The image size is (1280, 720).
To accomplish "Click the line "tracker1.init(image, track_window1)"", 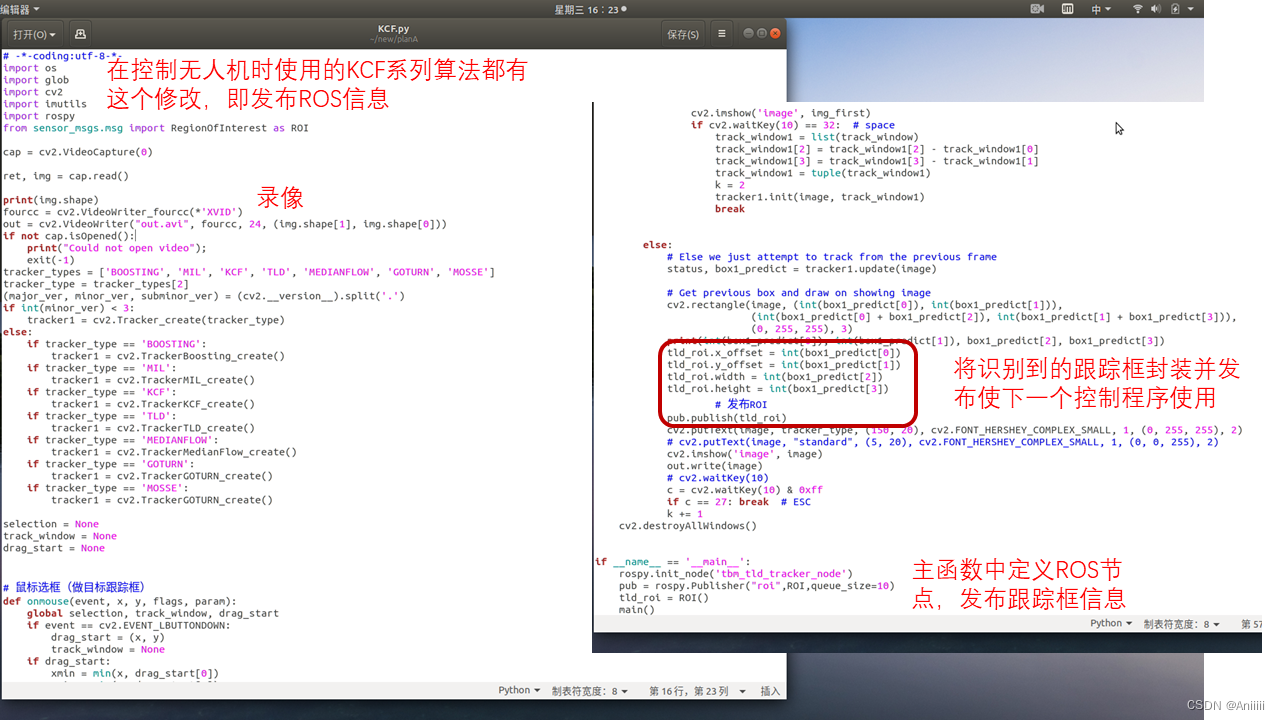I will click(x=820, y=197).
